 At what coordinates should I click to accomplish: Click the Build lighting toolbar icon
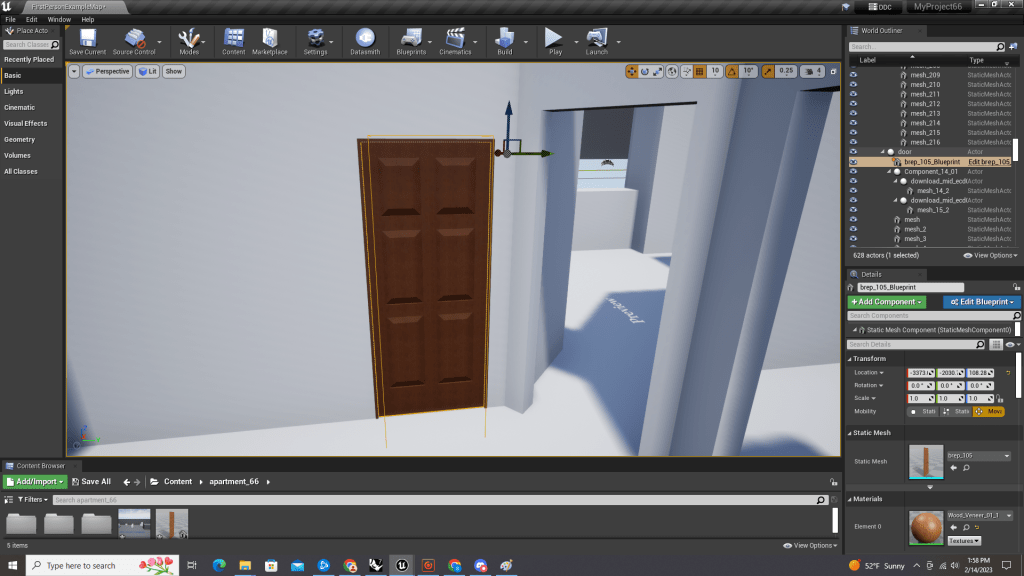coord(504,39)
